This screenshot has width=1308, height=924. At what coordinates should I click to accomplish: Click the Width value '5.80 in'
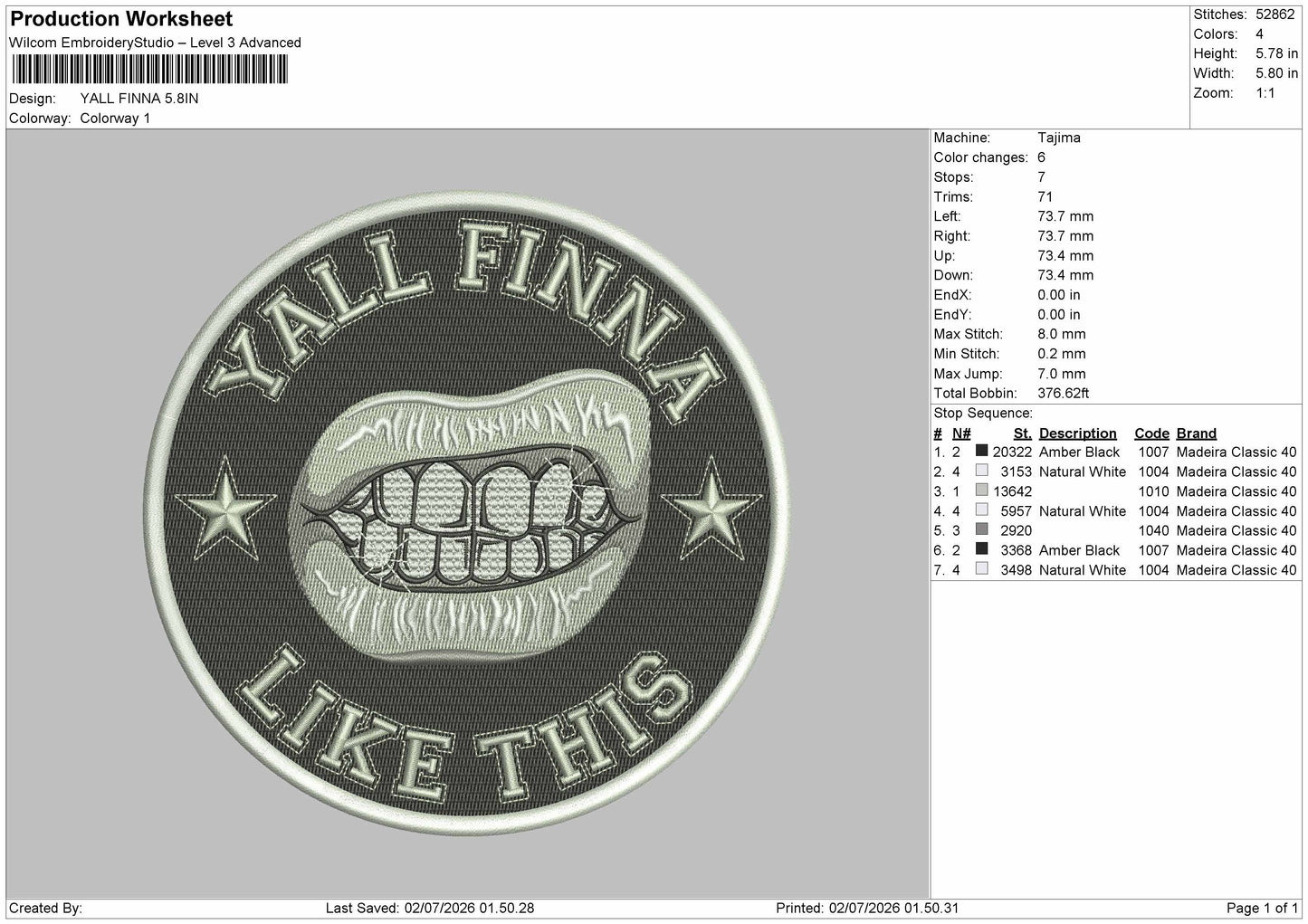coord(1276,73)
